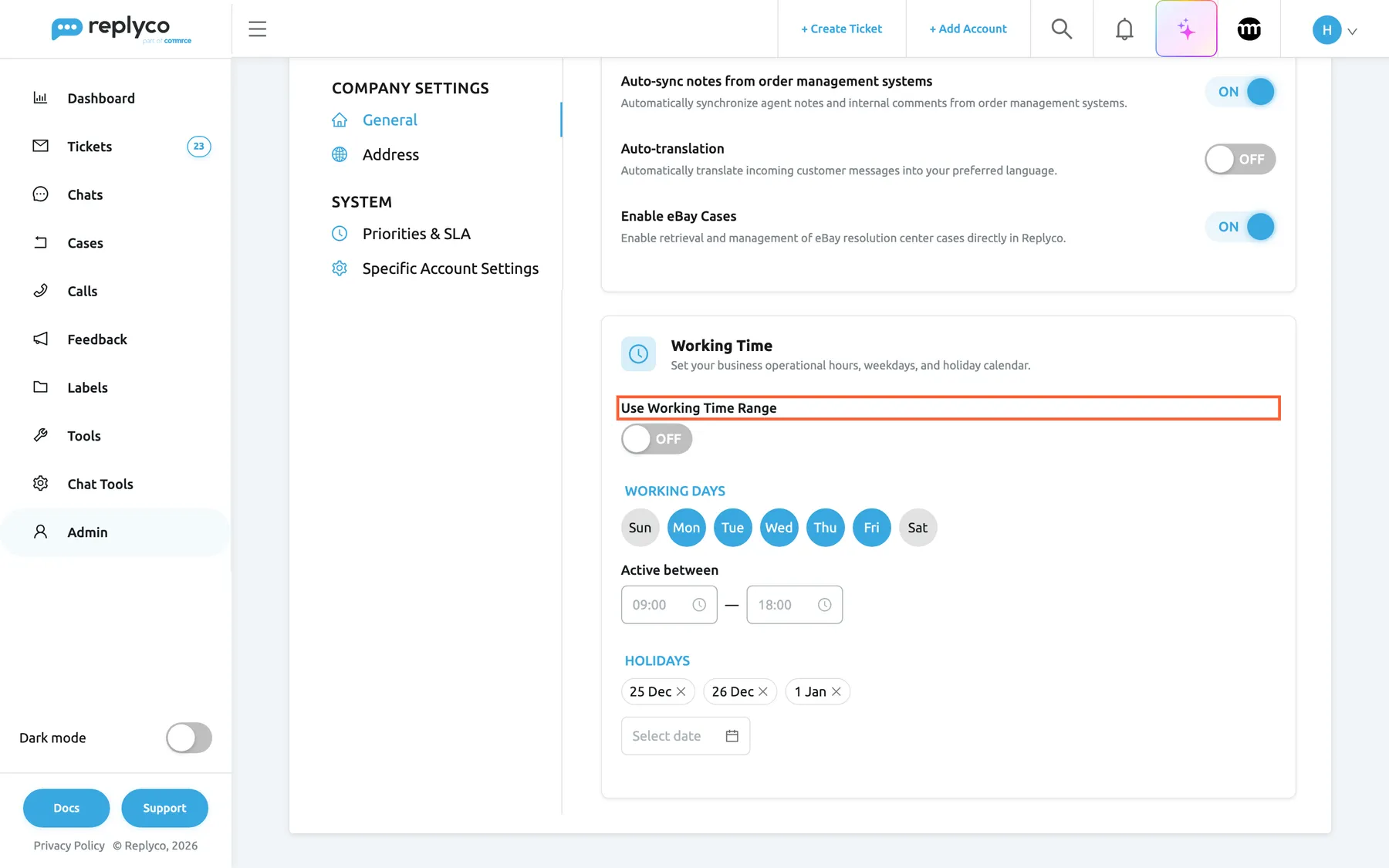Enable the Use Working Time Range switch
The height and width of the screenshot is (868, 1389).
coord(657,439)
